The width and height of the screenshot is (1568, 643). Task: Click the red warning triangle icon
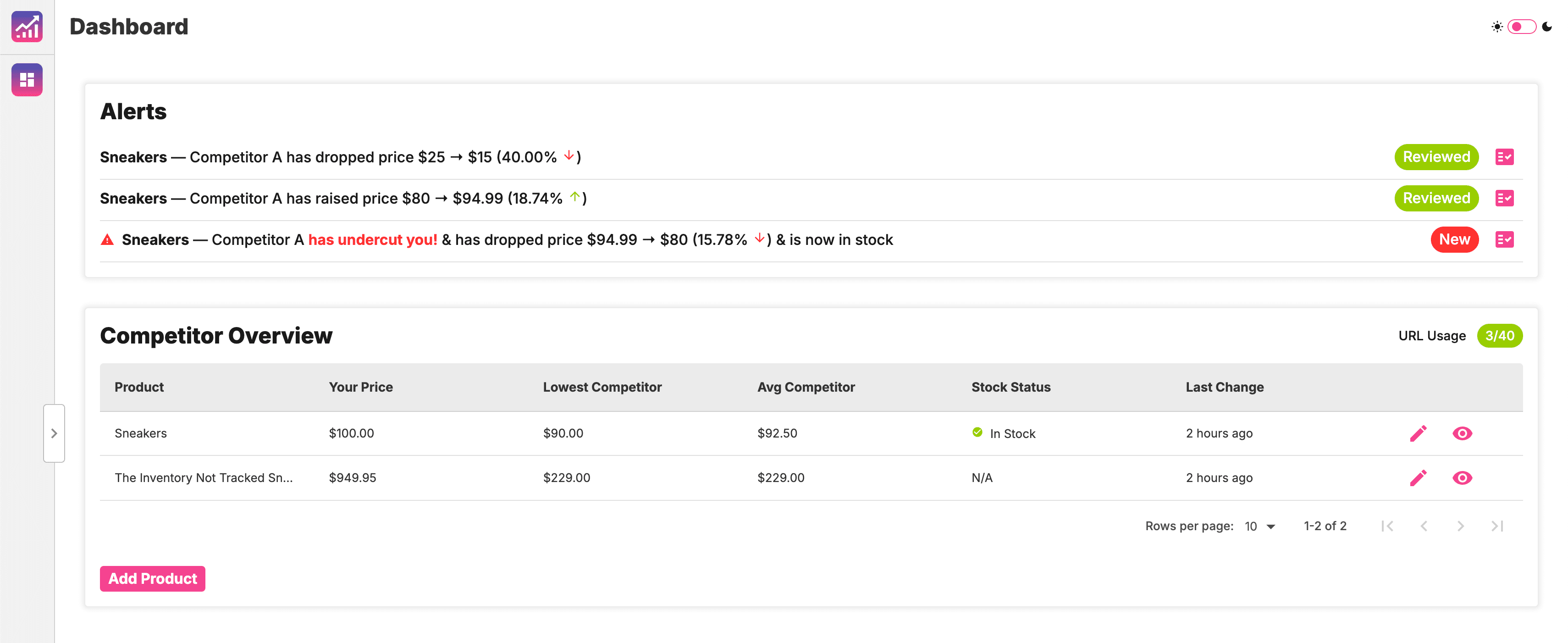click(107, 240)
